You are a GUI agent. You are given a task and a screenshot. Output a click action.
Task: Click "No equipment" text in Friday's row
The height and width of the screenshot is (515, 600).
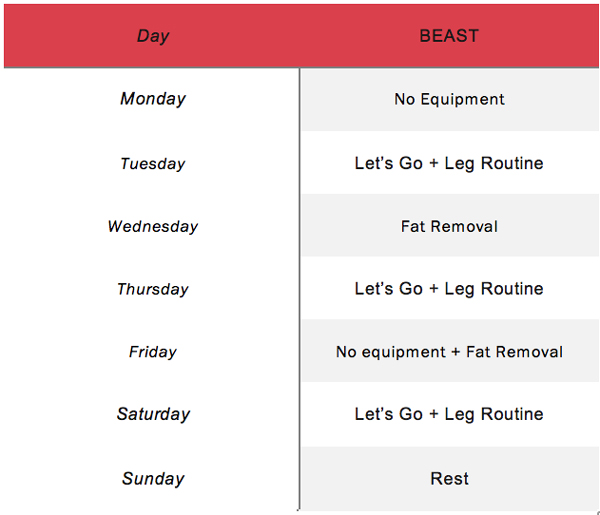391,352
